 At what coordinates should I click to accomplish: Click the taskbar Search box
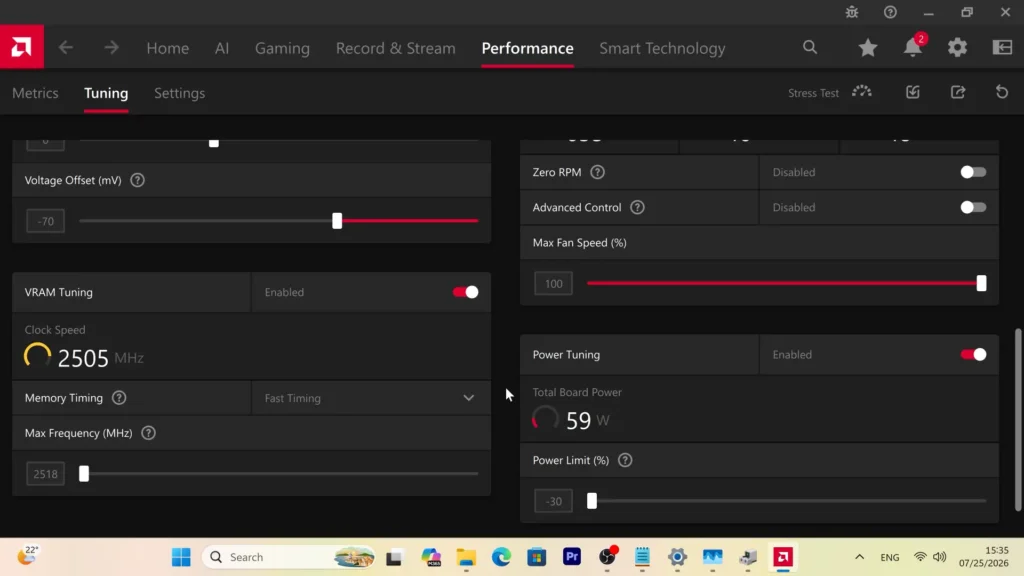(x=289, y=557)
